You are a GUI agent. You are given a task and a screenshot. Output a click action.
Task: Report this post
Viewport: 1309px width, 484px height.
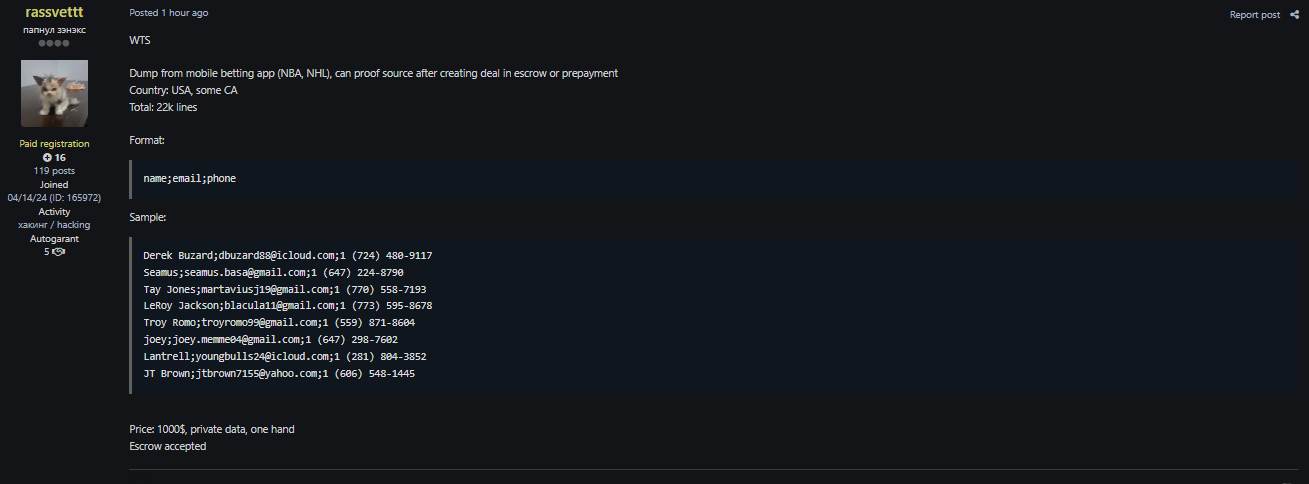[x=1254, y=15]
